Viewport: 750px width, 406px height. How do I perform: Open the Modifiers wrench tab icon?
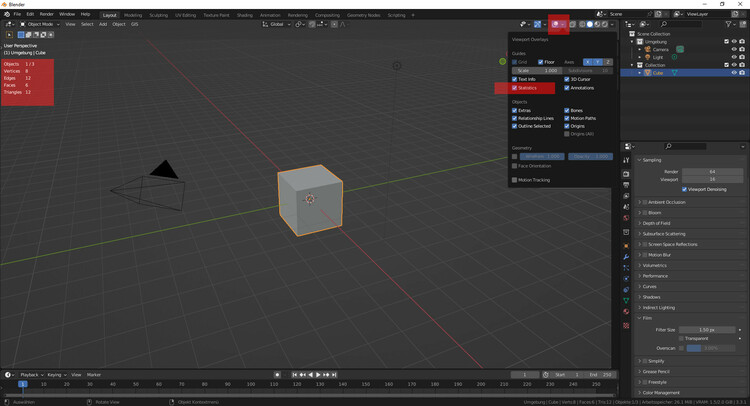tap(626, 257)
